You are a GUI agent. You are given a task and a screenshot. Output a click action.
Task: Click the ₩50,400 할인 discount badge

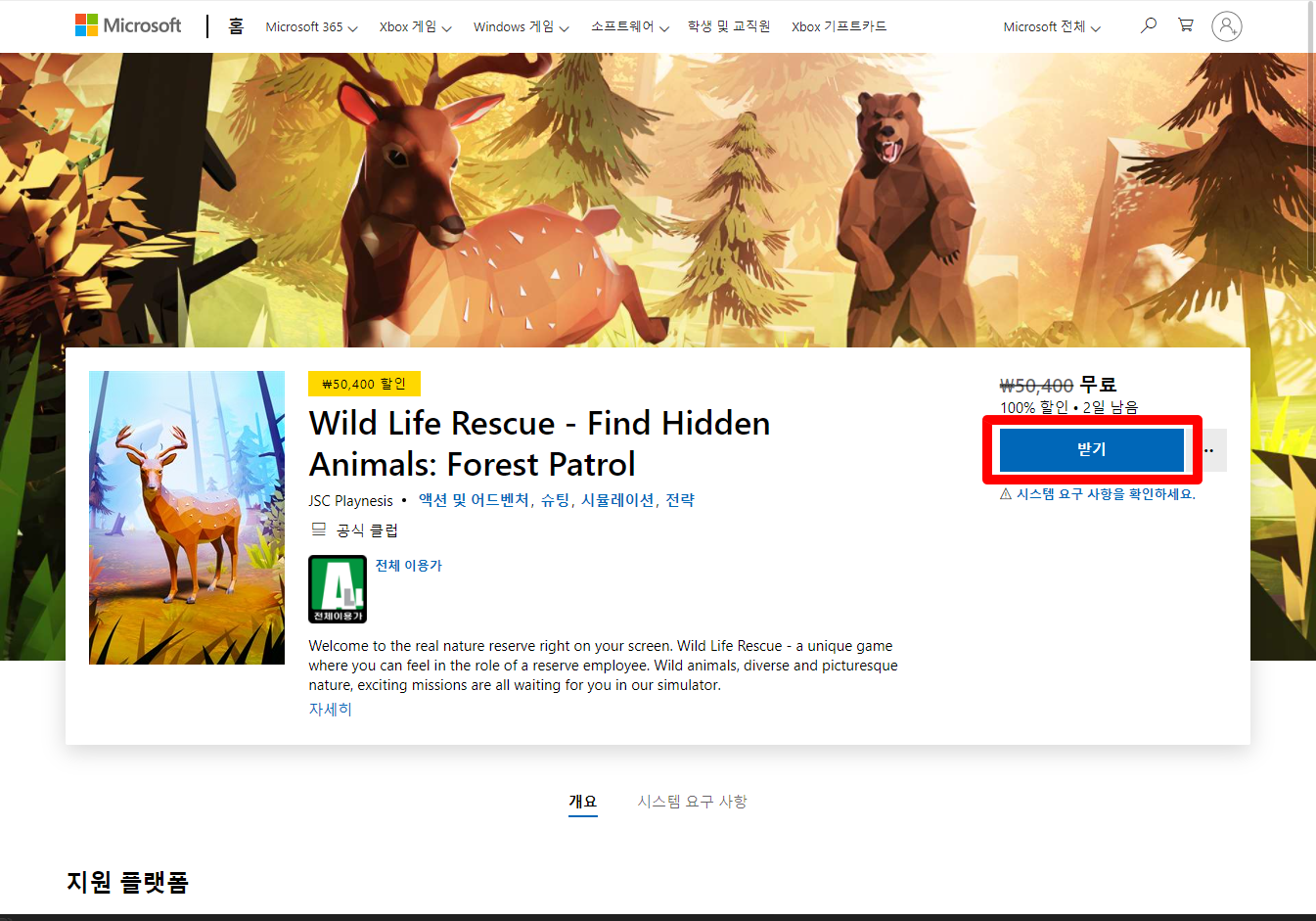click(x=364, y=384)
